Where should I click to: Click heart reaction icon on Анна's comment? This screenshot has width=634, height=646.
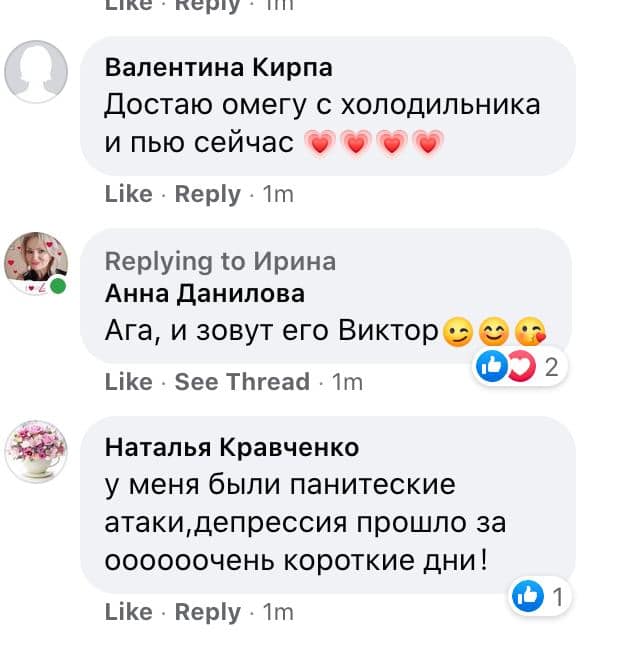coord(522,366)
